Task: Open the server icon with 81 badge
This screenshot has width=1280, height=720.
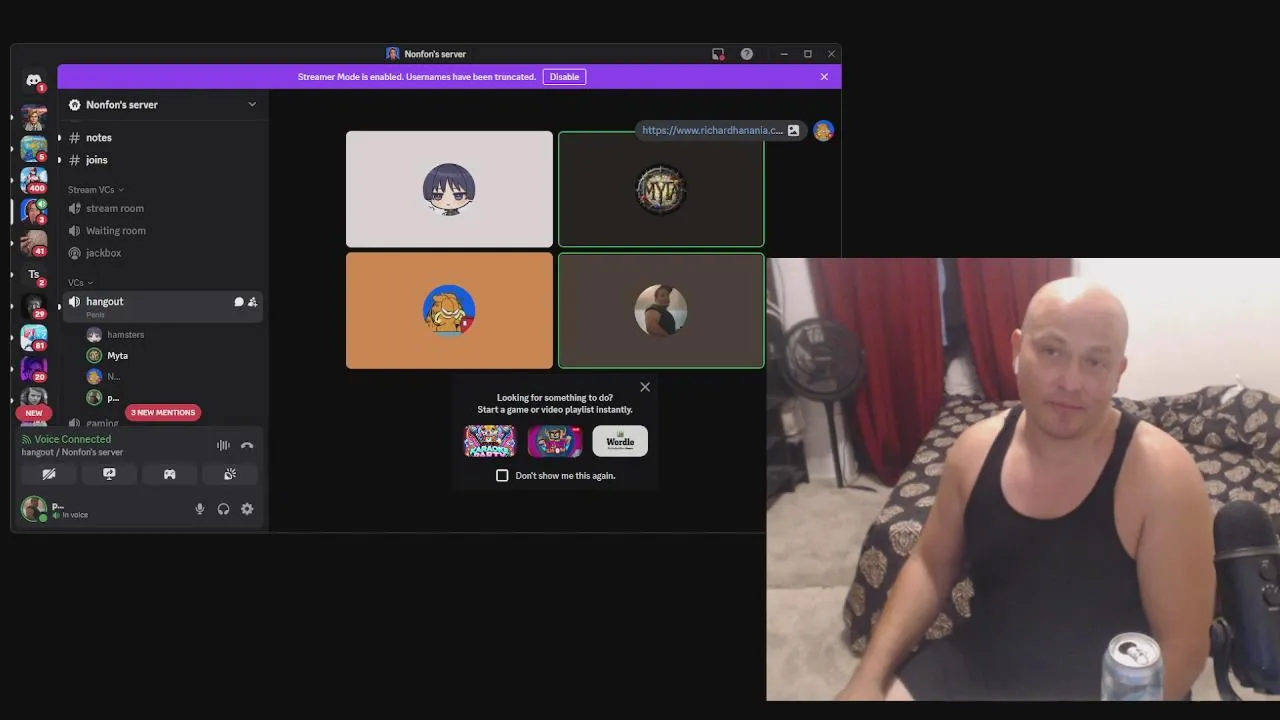Action: tap(34, 338)
